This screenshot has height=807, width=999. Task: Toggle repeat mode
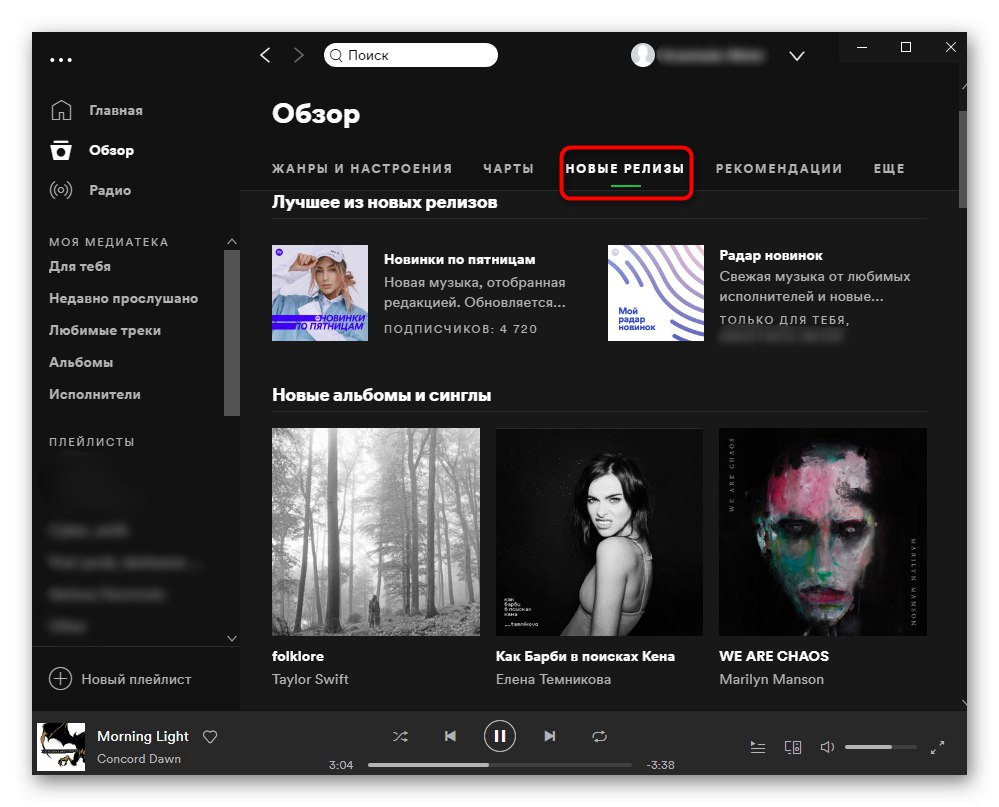[x=600, y=736]
